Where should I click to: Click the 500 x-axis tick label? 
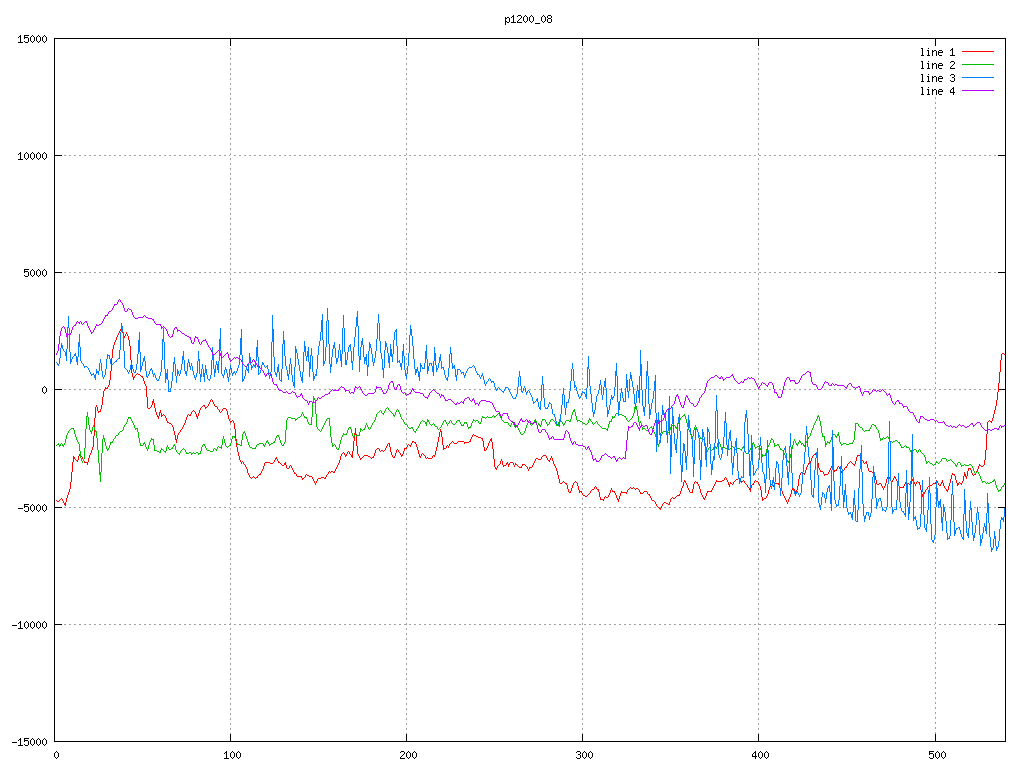click(x=935, y=756)
